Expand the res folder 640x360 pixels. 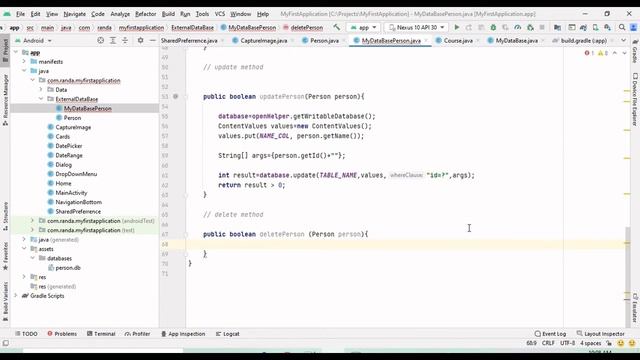coord(24,277)
